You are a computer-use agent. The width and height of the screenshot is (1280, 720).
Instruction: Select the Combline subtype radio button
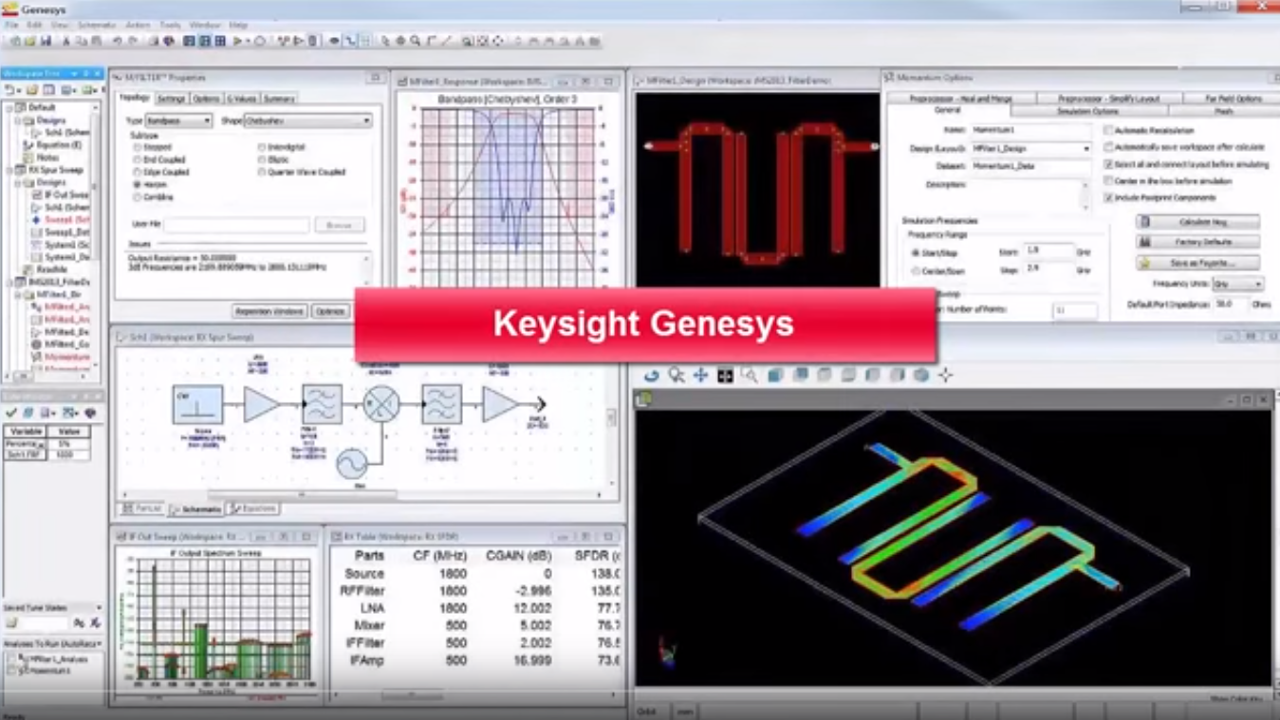138,197
